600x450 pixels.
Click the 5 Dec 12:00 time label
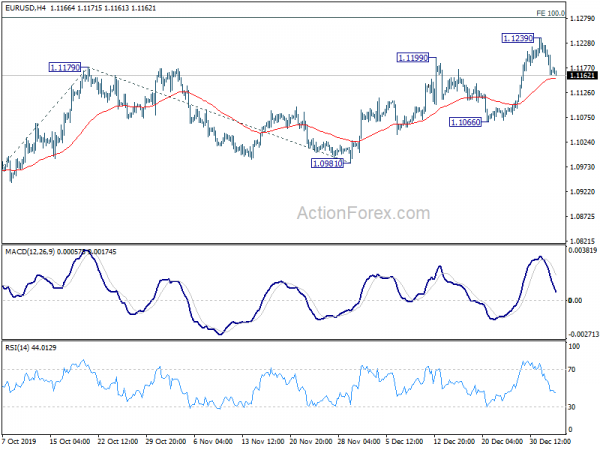[x=406, y=441]
